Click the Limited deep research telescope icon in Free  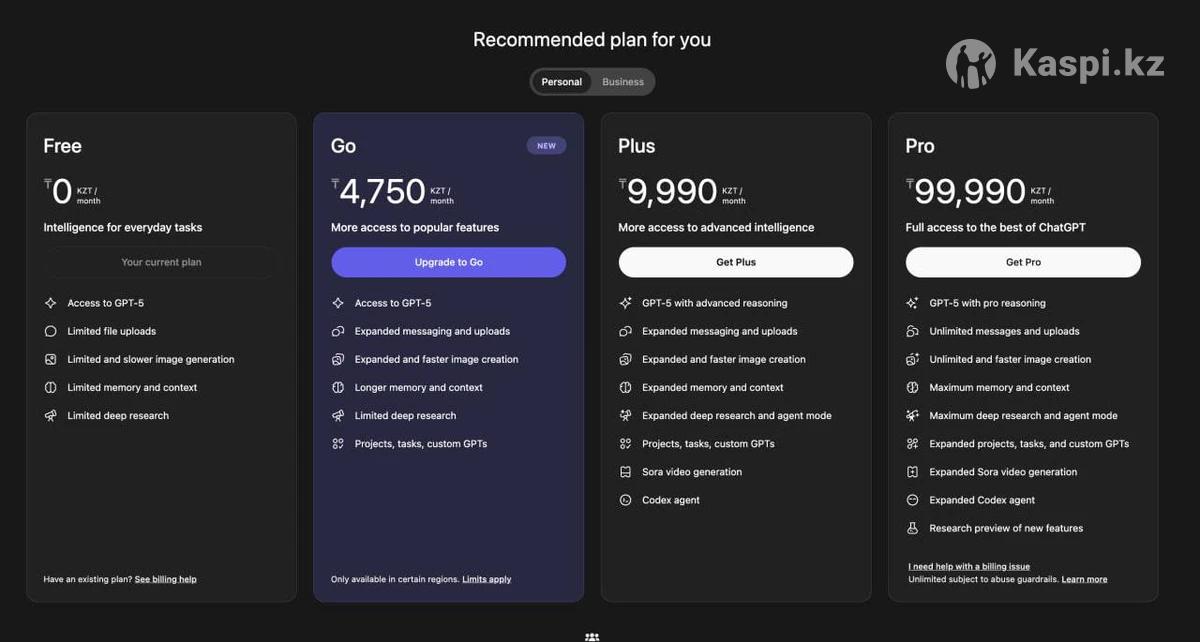(x=51, y=416)
